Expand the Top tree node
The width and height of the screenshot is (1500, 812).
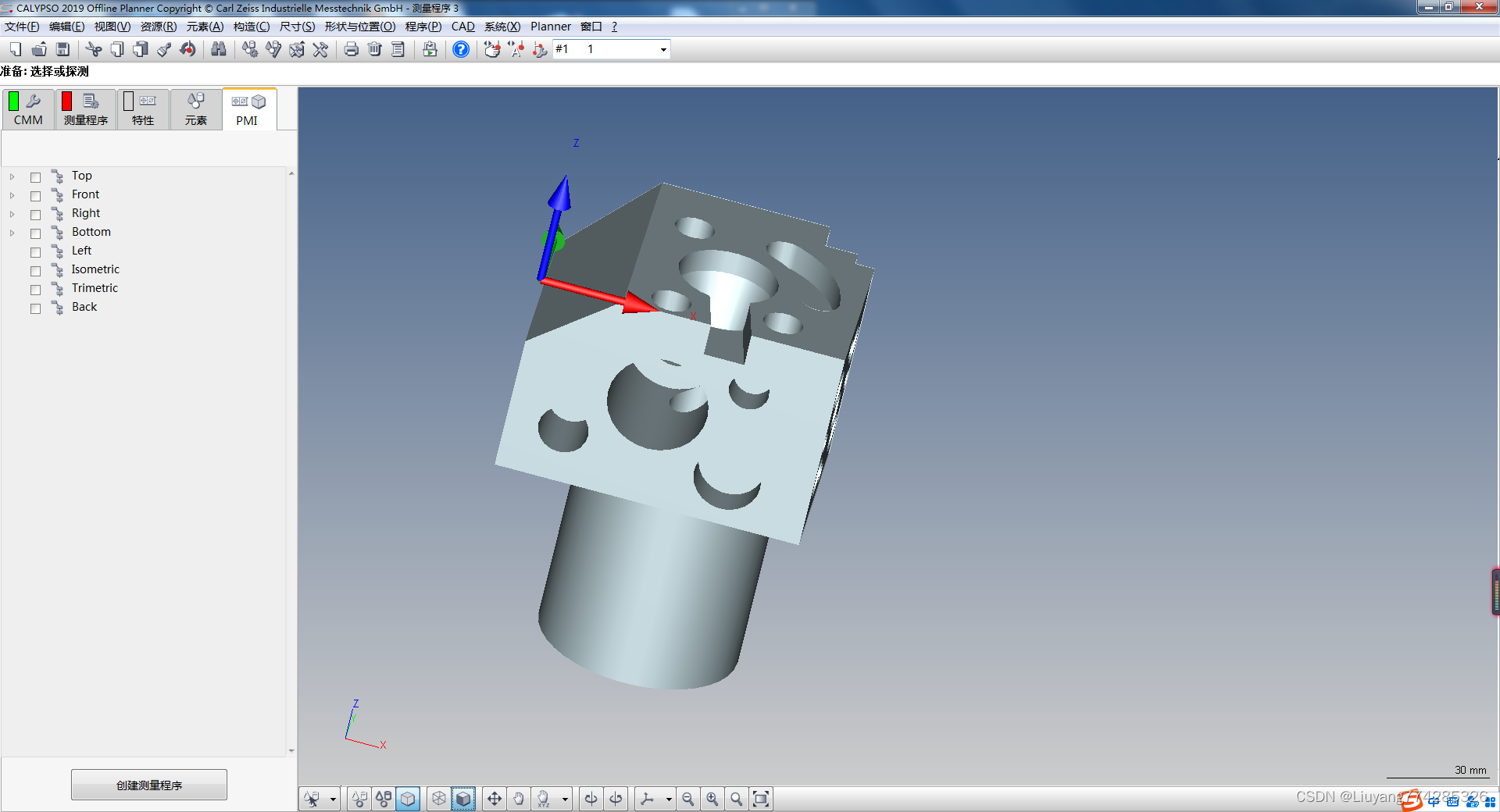[12, 176]
